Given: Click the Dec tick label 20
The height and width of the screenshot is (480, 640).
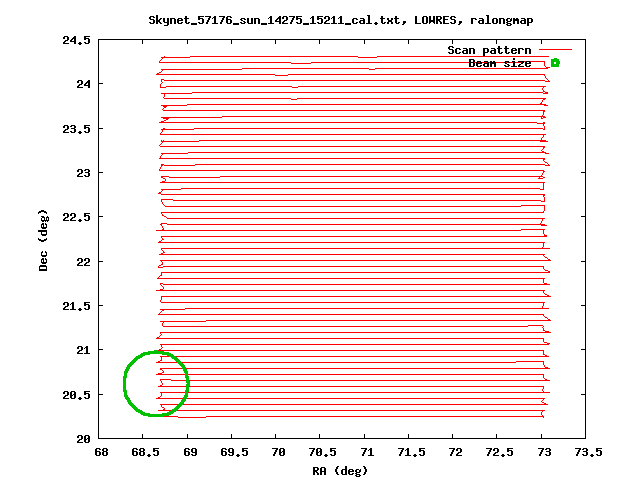Looking at the screenshot, I should 83,439.
